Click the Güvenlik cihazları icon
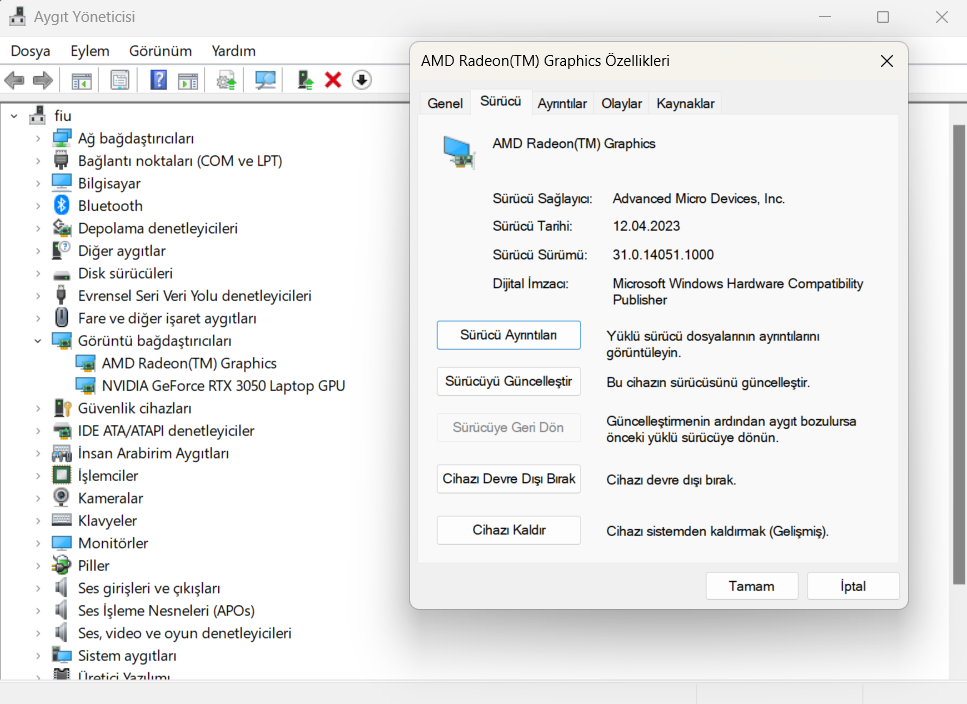967x704 pixels. (62, 407)
